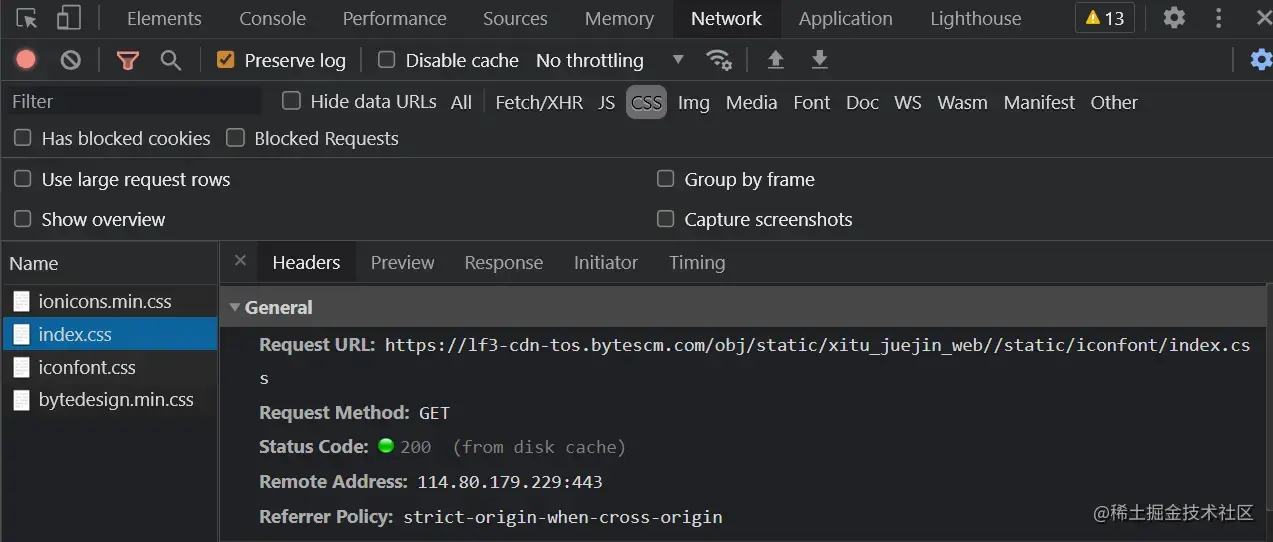Select the index.css request row
The width and height of the screenshot is (1273, 542).
tap(110, 334)
